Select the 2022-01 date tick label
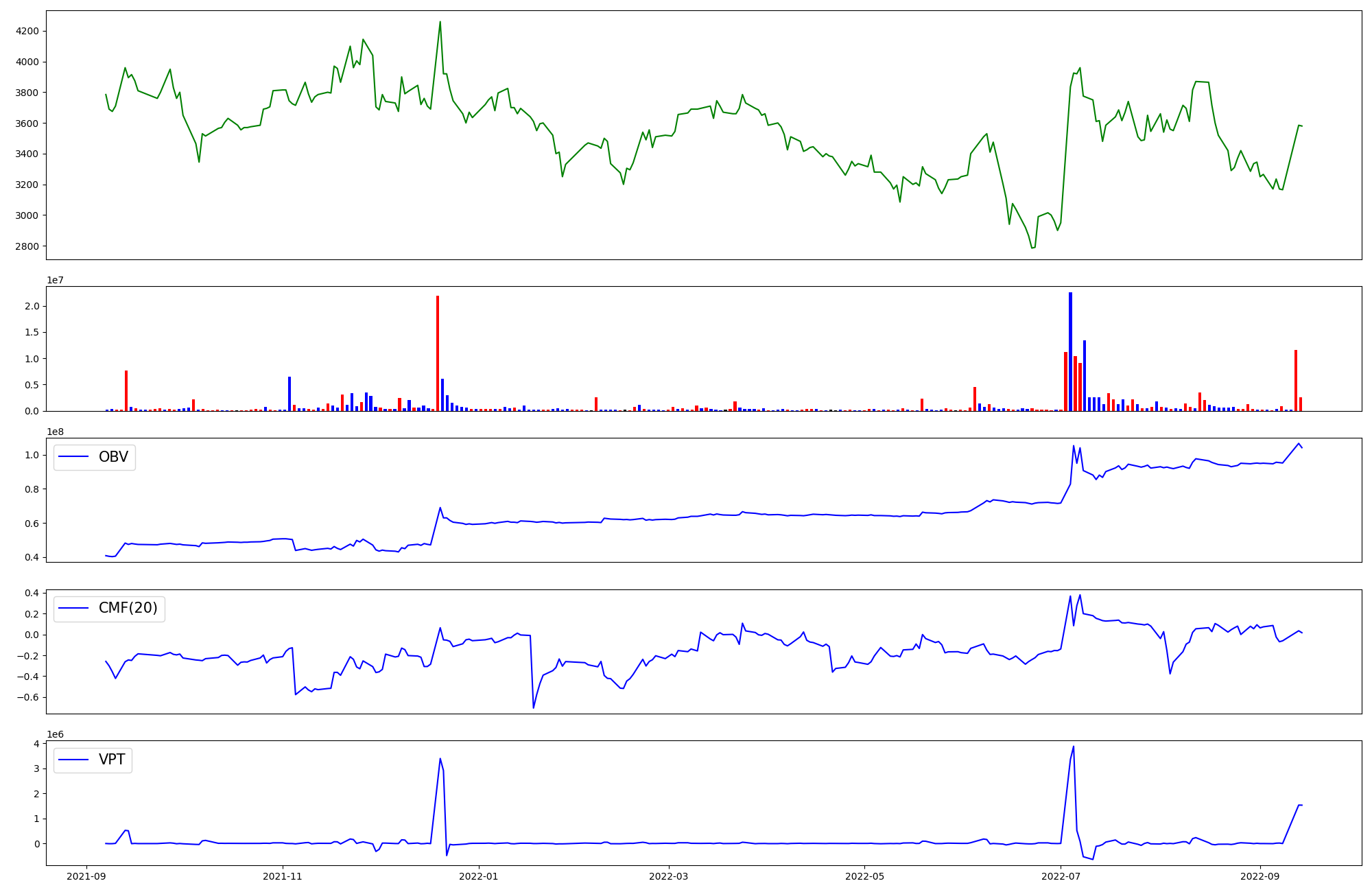1372x892 pixels. coord(478,876)
